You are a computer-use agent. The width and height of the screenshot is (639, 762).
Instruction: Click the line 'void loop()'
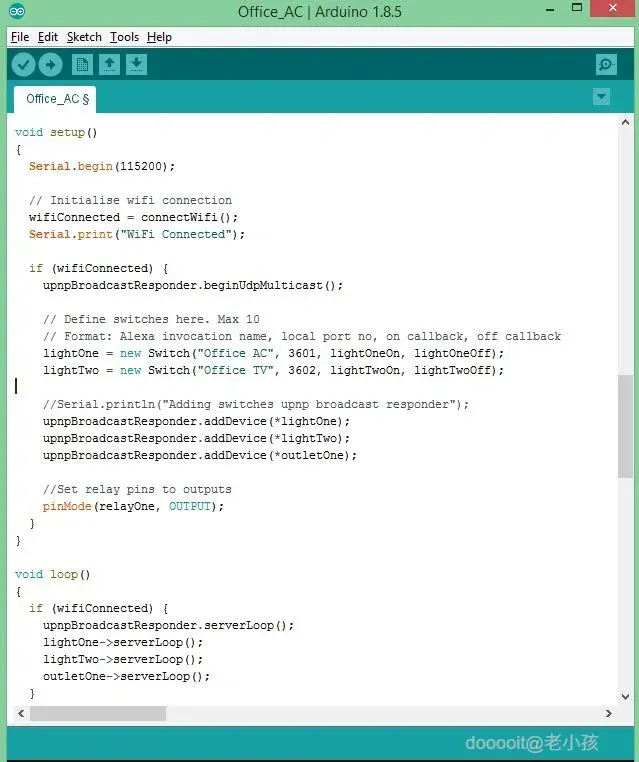click(x=52, y=574)
